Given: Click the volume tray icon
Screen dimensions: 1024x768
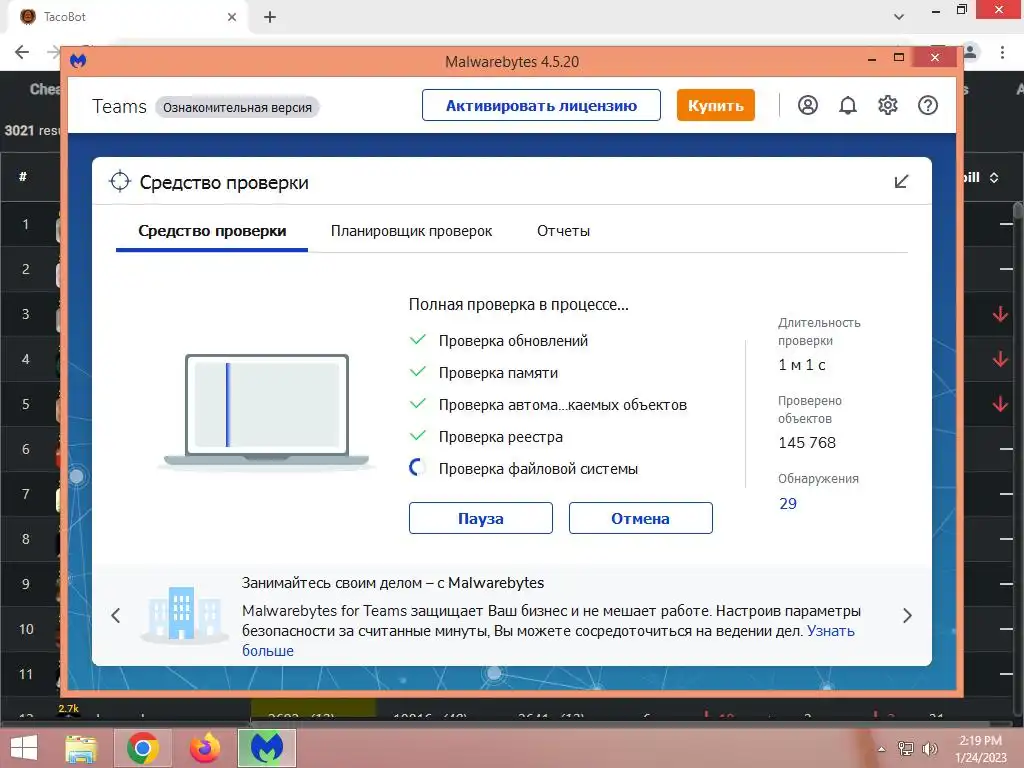Looking at the screenshot, I should (929, 749).
